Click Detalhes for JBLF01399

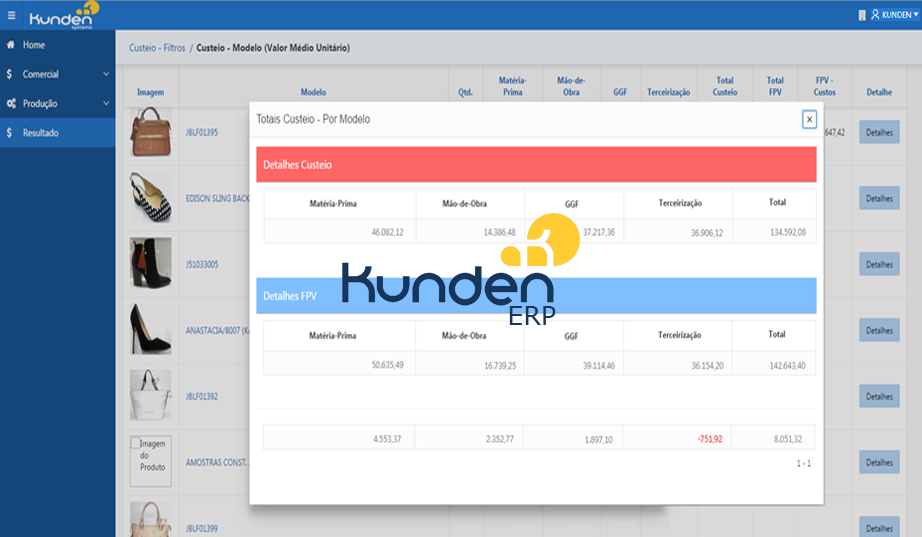click(879, 528)
